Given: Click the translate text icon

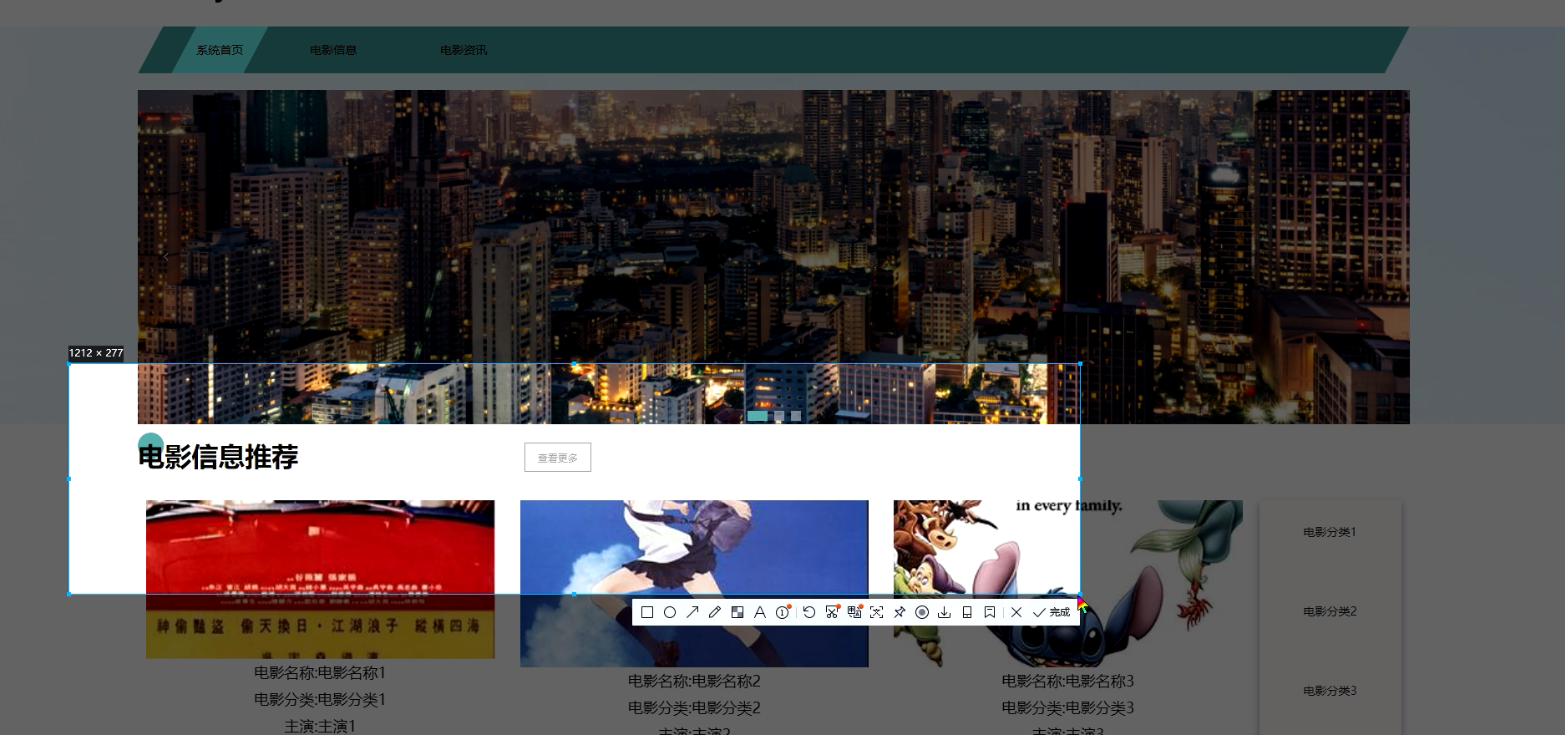Looking at the screenshot, I should pos(854,612).
